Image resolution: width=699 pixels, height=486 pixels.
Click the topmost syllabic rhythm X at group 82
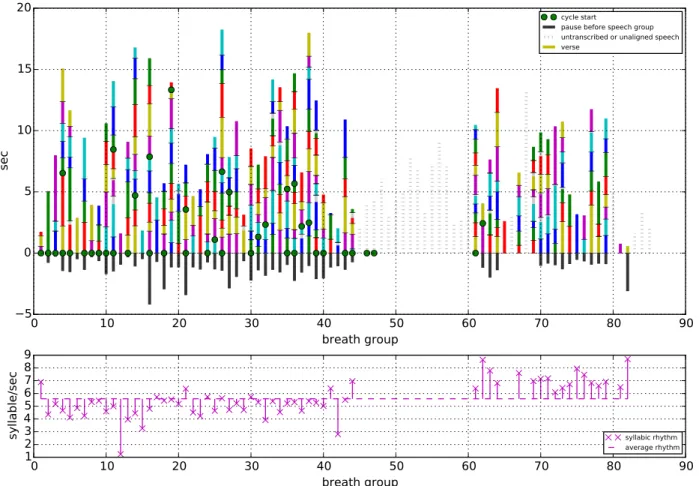point(628,359)
